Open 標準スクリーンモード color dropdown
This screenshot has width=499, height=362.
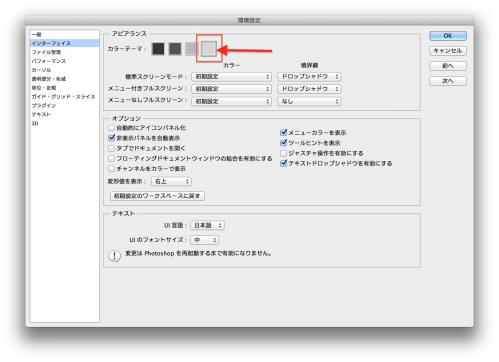click(x=232, y=77)
